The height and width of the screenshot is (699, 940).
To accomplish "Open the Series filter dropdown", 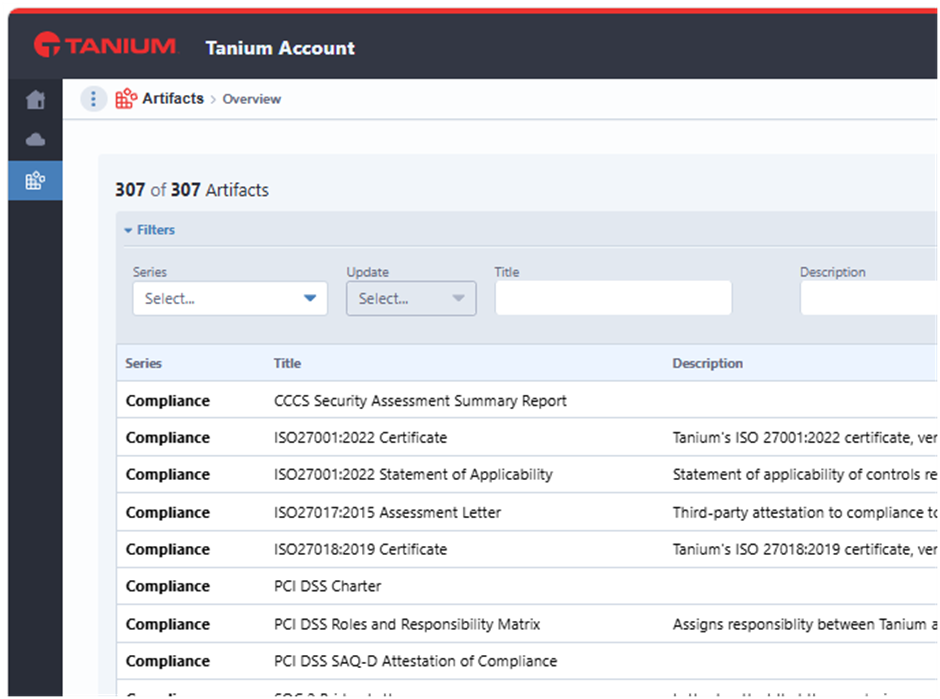I will point(229,298).
